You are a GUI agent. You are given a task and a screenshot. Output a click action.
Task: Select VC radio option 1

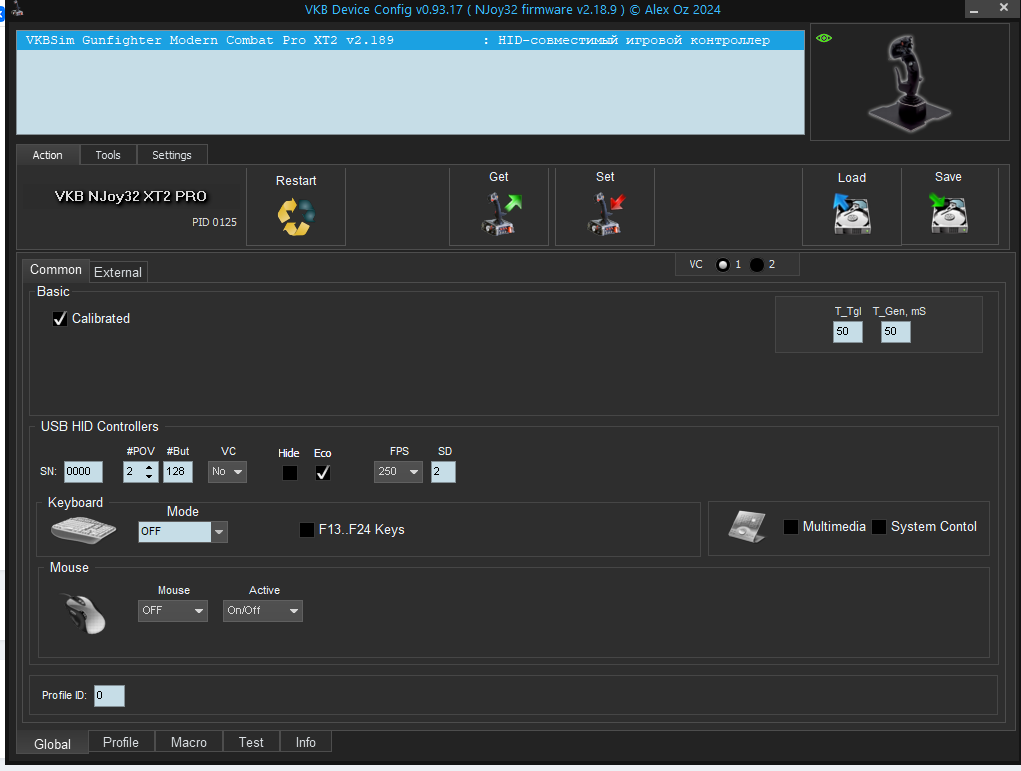(x=723, y=265)
